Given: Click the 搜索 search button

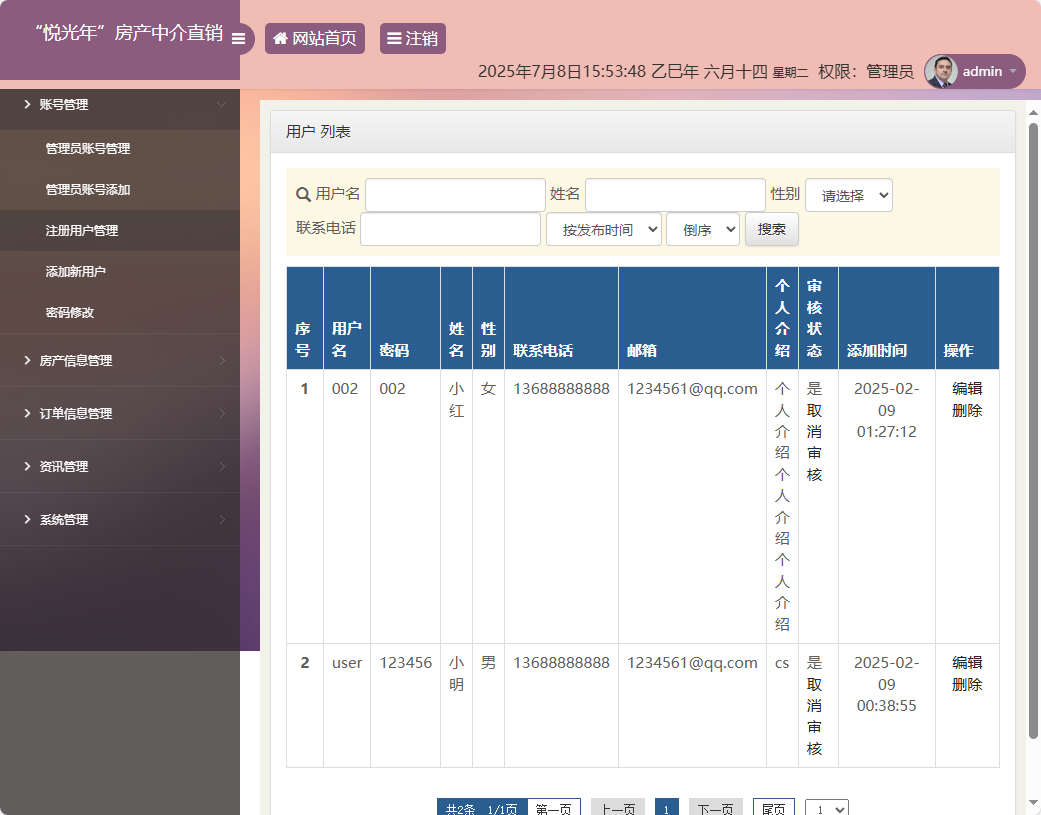Looking at the screenshot, I should point(769,228).
